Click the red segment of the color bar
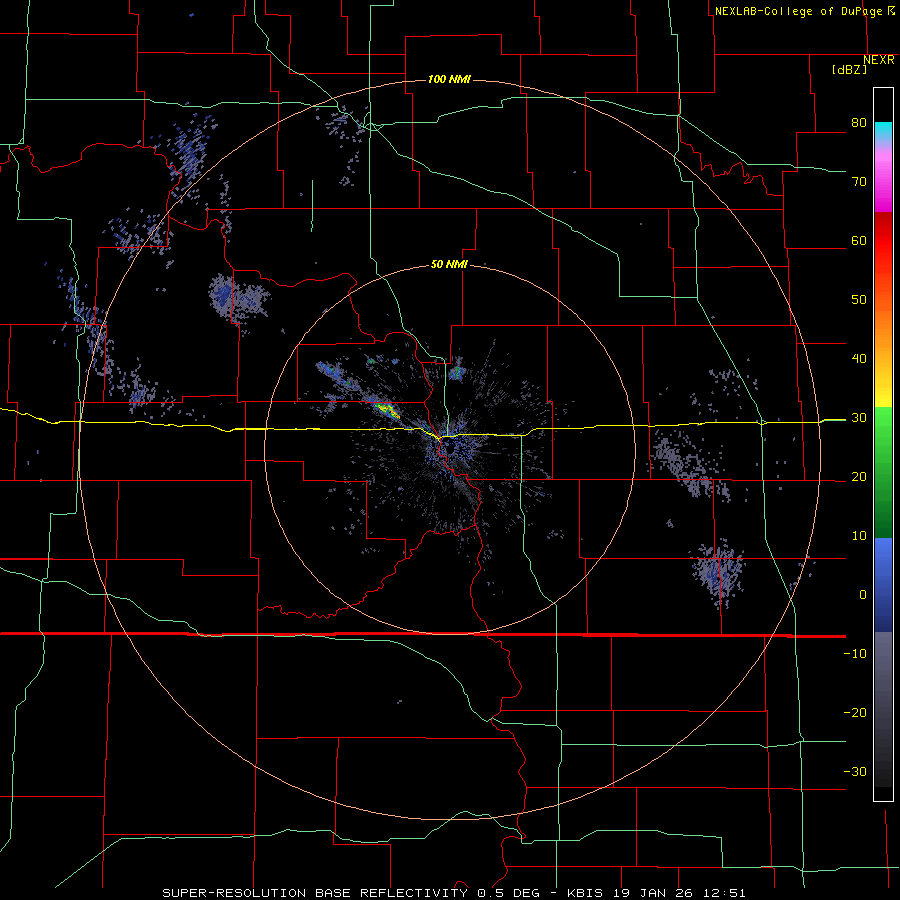Screen dimensions: 900x900 pyautogui.click(x=883, y=242)
